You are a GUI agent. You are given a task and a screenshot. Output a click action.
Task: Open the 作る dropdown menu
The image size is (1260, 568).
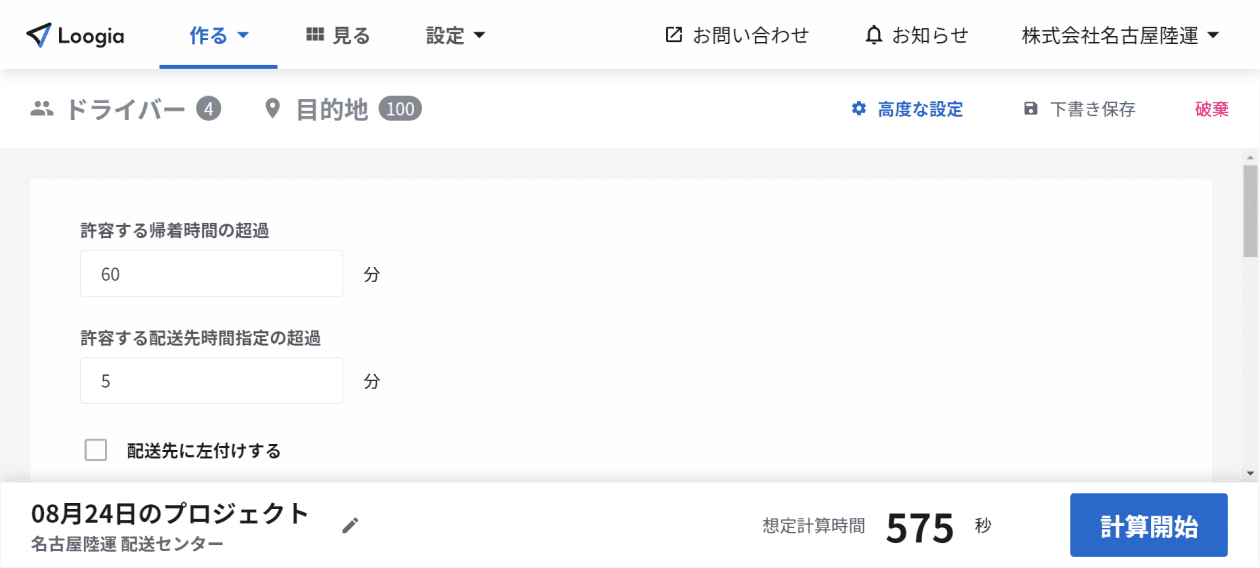pyautogui.click(x=219, y=36)
